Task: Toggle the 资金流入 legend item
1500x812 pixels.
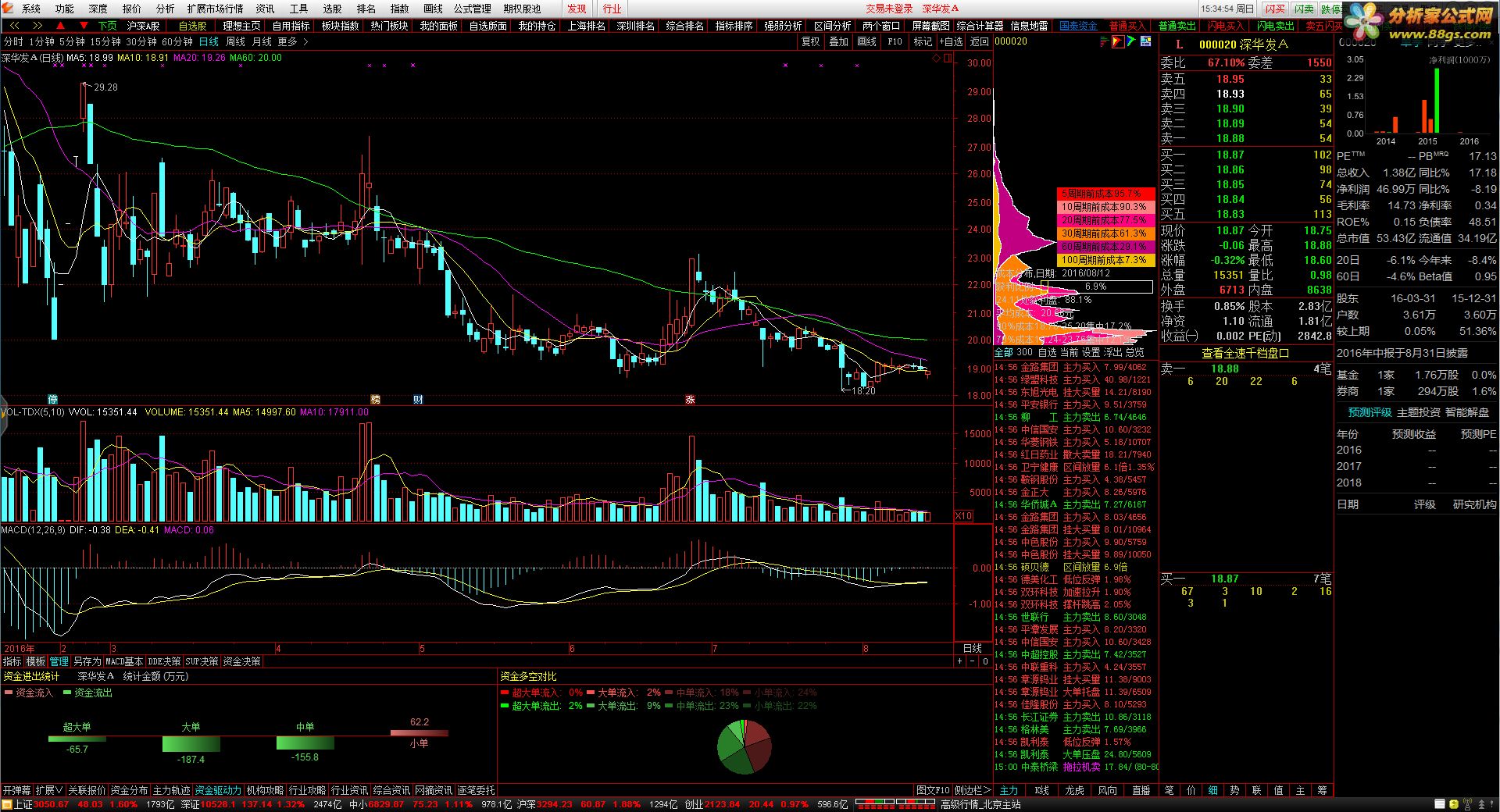Action: [x=29, y=693]
